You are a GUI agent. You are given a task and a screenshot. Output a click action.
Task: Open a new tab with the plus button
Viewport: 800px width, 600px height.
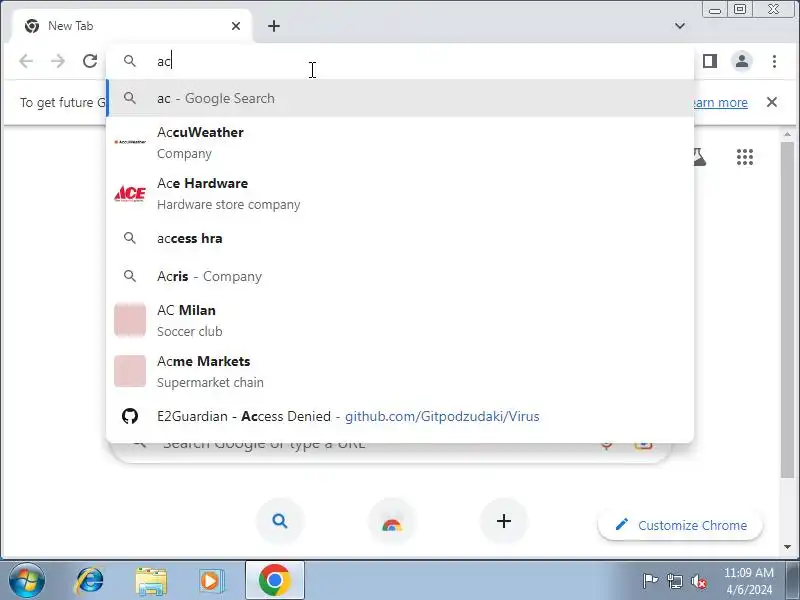point(274,26)
